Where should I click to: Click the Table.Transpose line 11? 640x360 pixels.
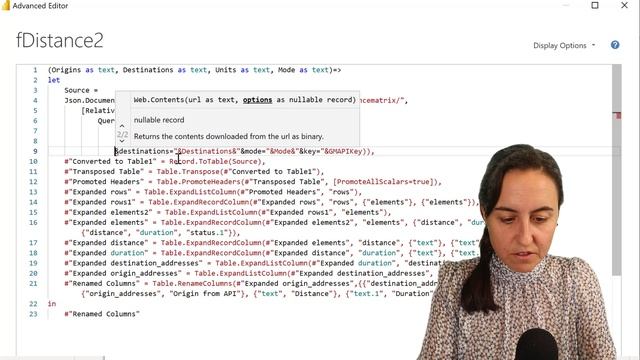[194, 172]
